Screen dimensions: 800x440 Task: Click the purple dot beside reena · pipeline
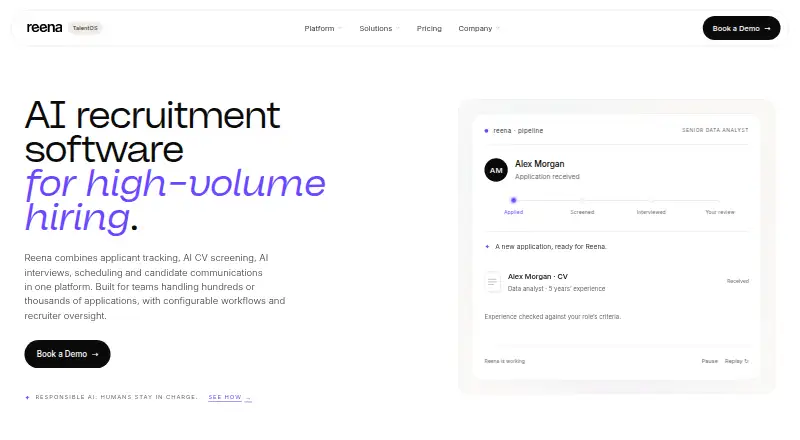tap(486, 131)
